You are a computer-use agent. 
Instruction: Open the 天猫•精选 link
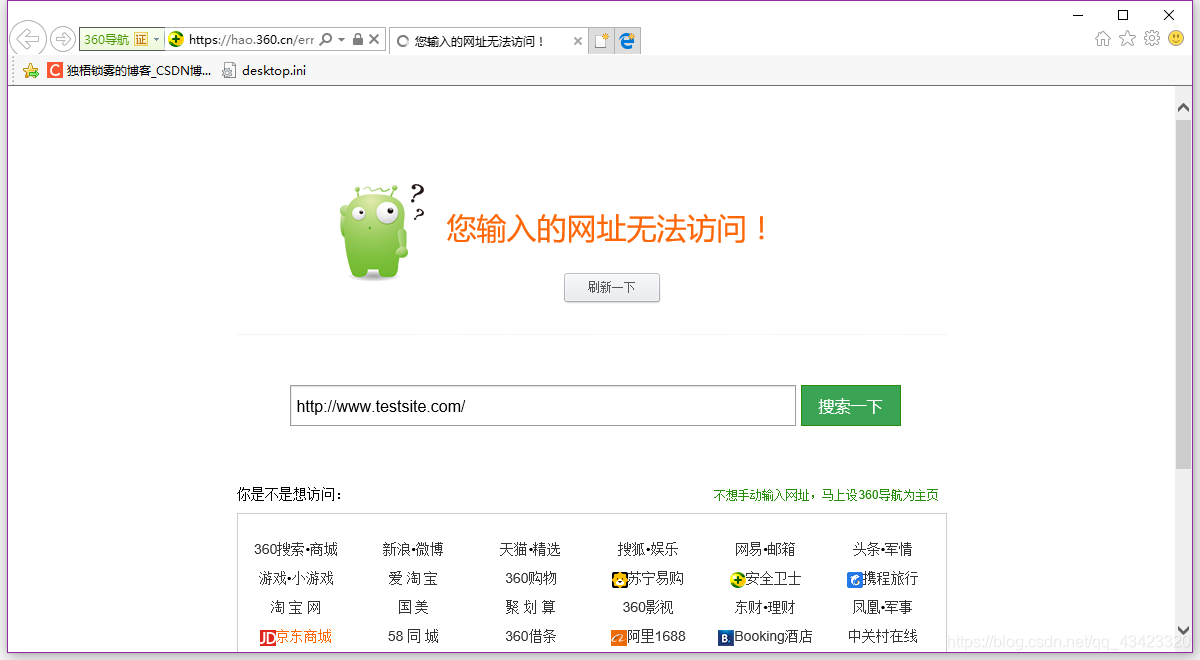[x=530, y=549]
